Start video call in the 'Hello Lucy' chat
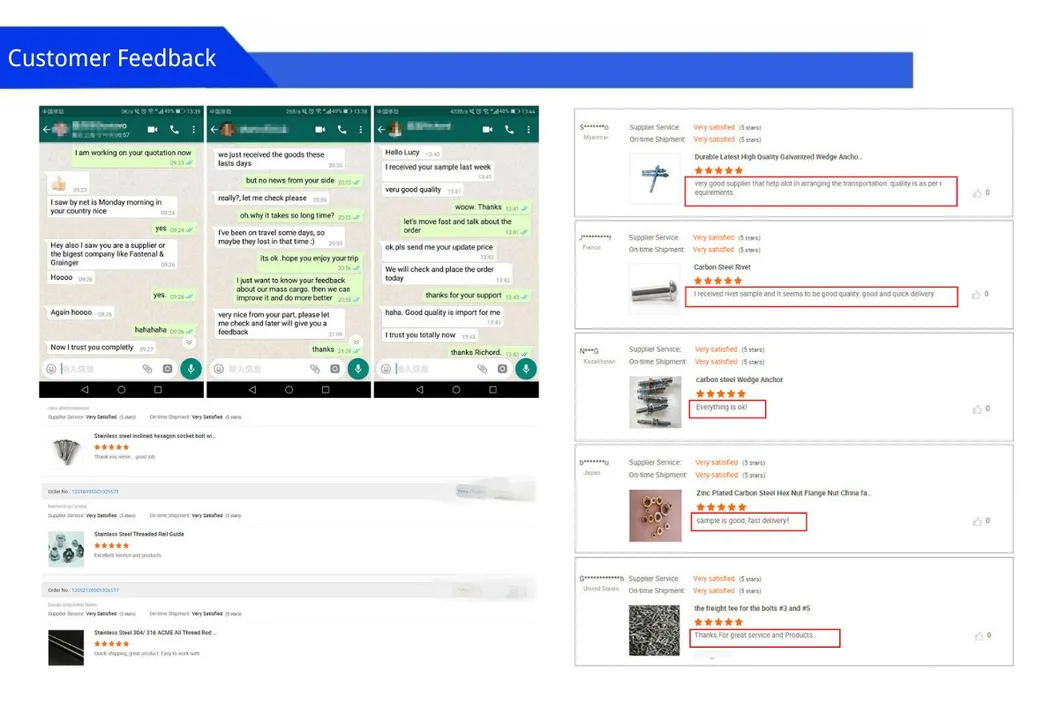The height and width of the screenshot is (706, 1059). pos(487,130)
